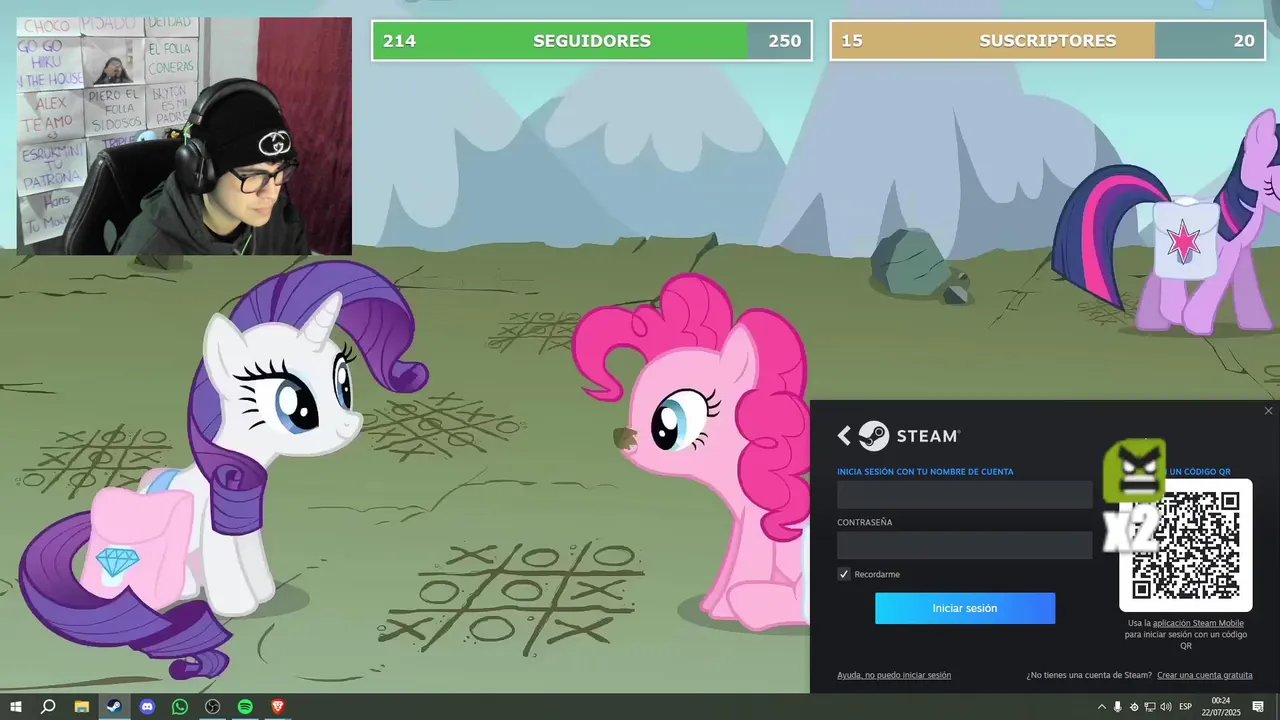The image size is (1280, 720).
Task: Click the Iniciar sesión button
Action: pos(965,608)
